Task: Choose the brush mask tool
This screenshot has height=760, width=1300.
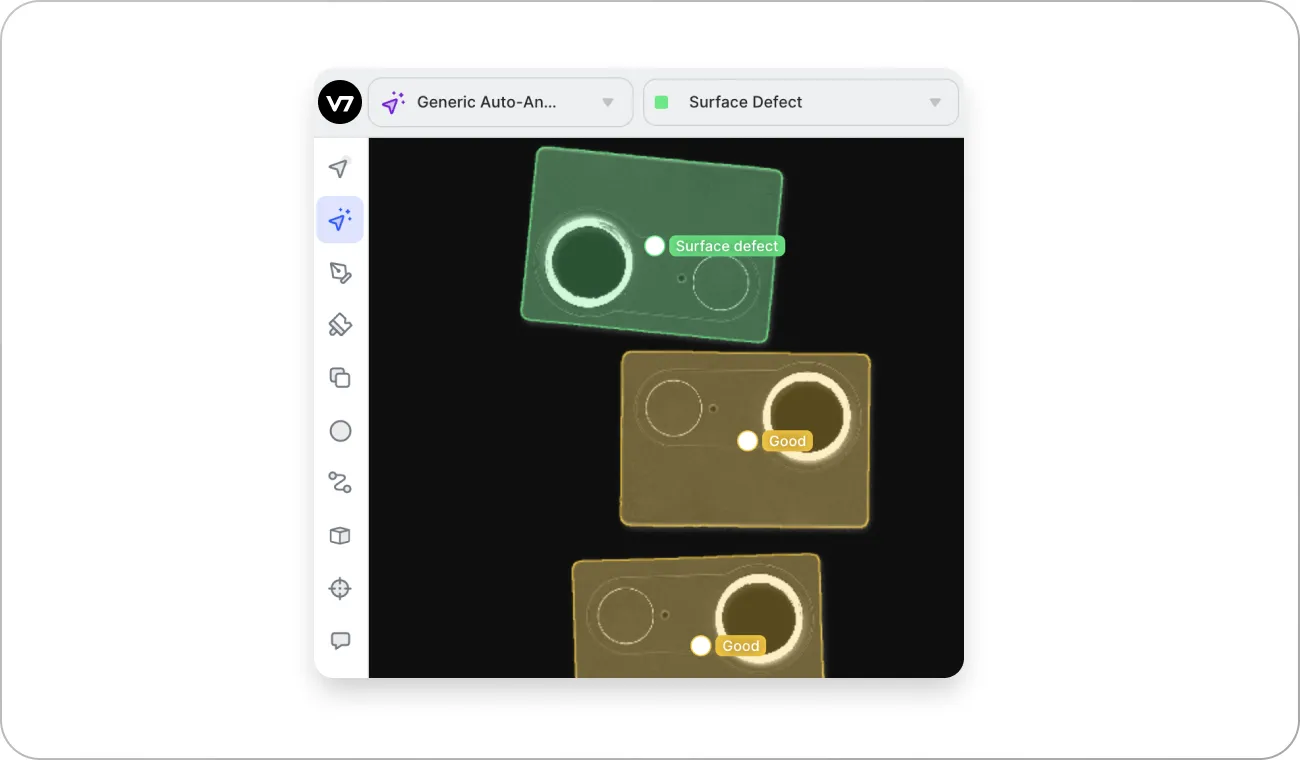Action: (x=340, y=324)
